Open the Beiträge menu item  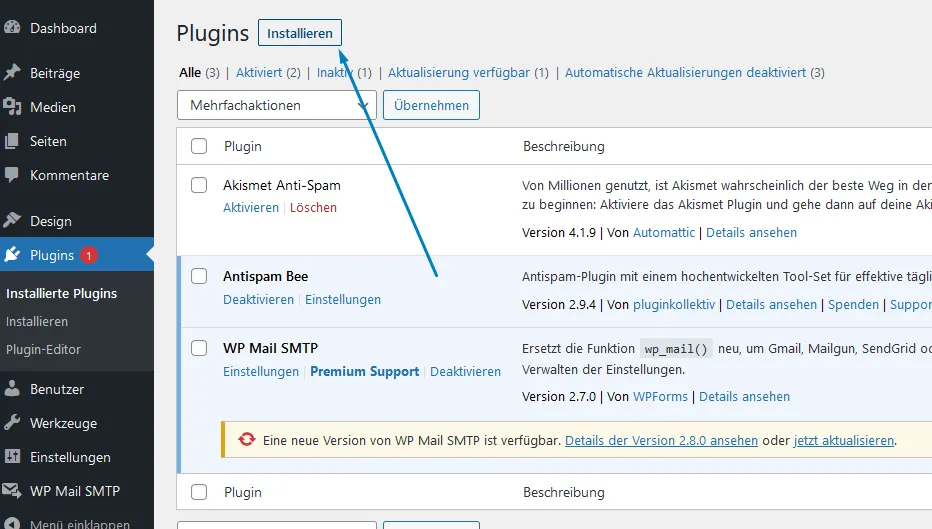(x=55, y=73)
